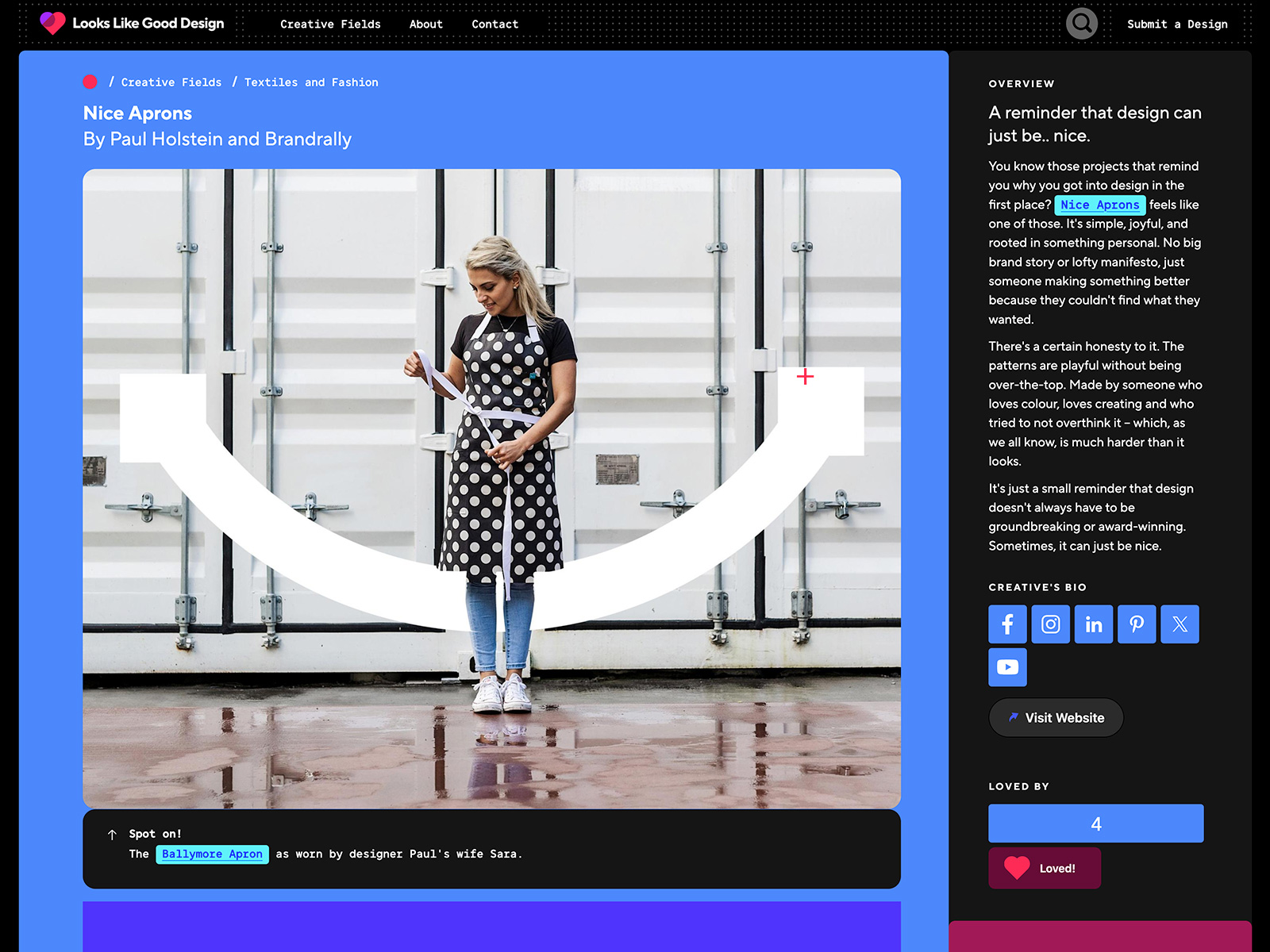Screen dimensions: 1270x952
Task: Open the search icon
Action: (x=1082, y=24)
